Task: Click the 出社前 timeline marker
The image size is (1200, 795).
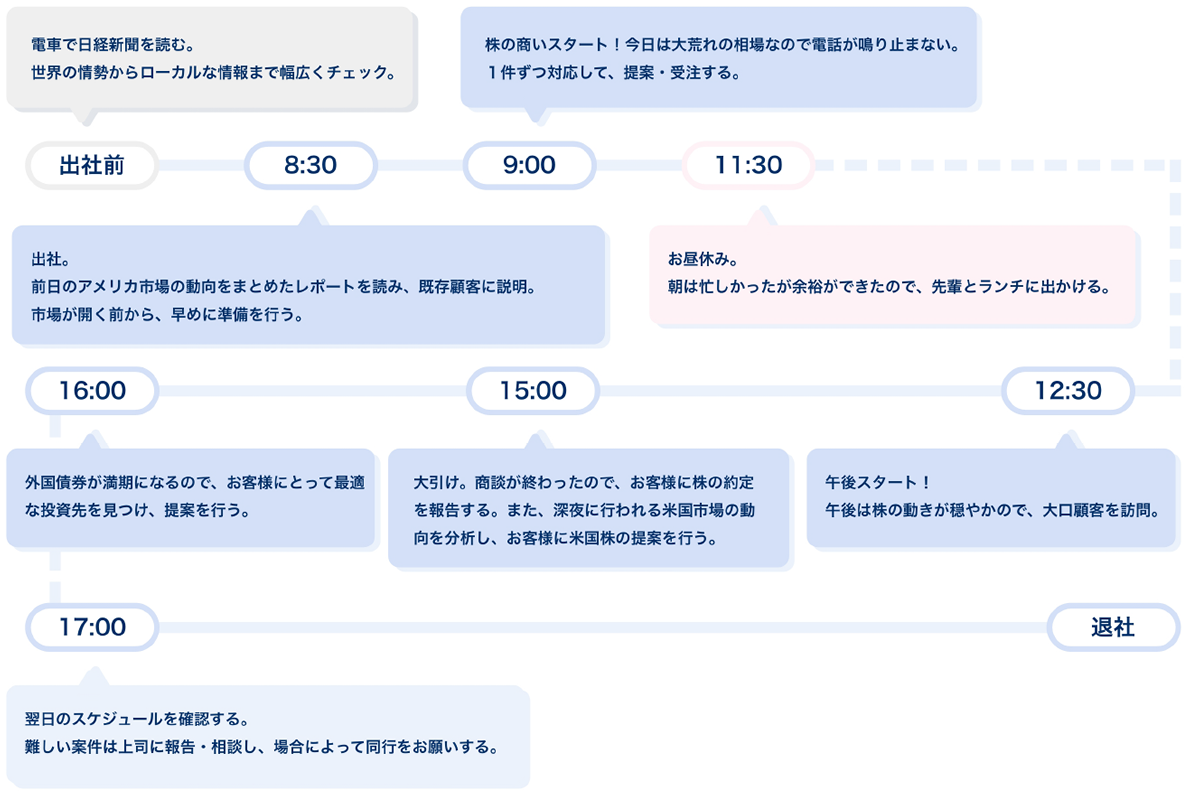Action: 92,165
